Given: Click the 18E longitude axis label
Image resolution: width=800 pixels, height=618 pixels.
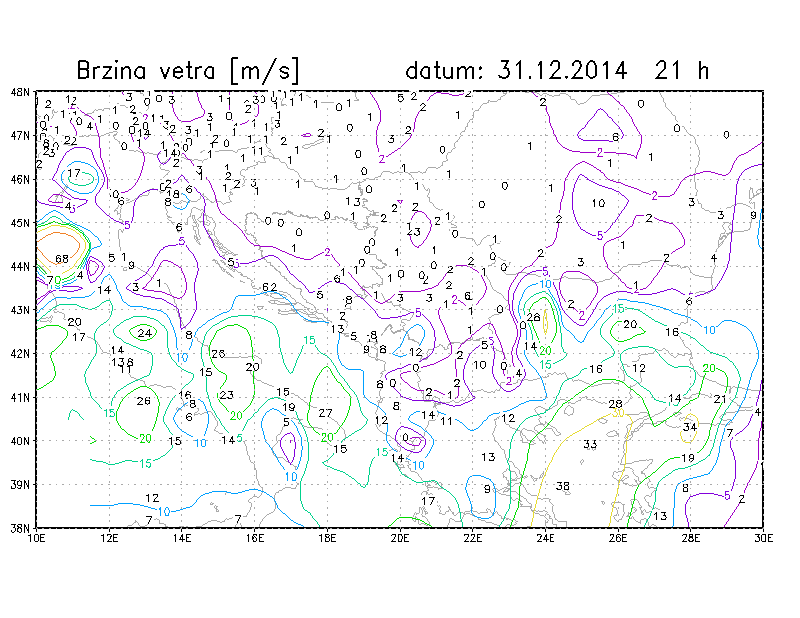Looking at the screenshot, I should [x=327, y=538].
